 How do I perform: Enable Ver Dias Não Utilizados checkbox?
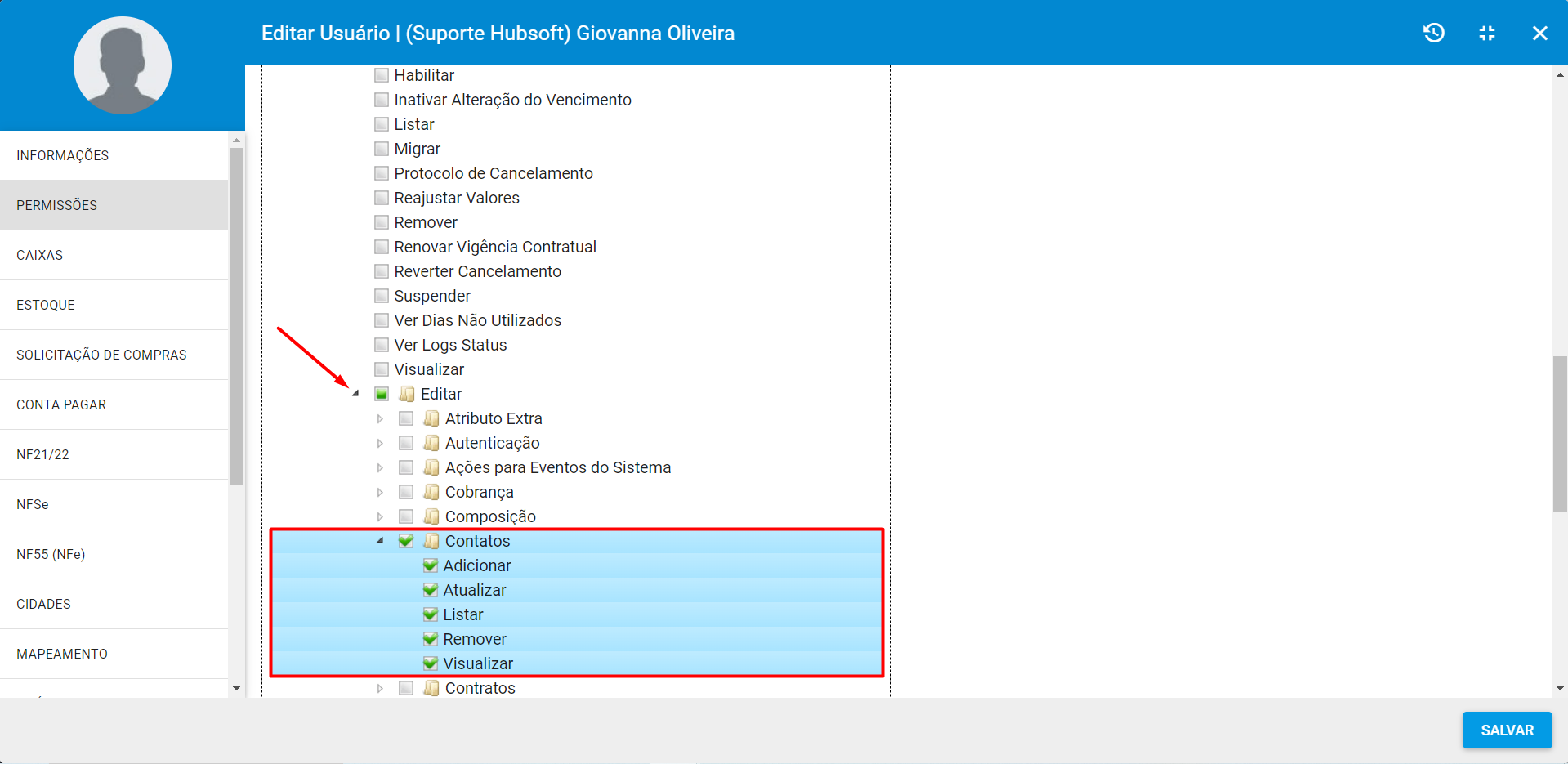pos(382,320)
